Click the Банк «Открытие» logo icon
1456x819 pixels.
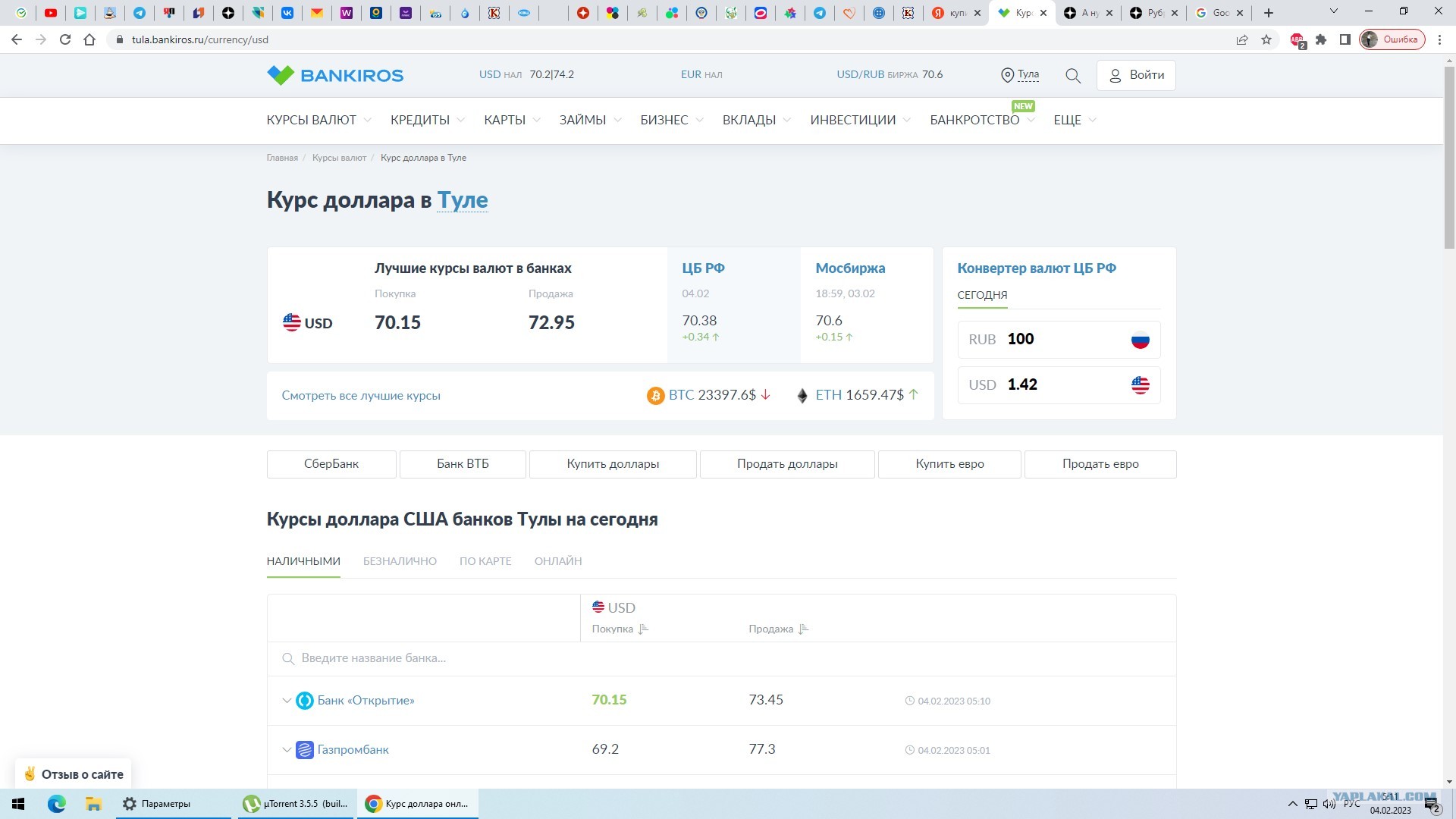point(305,701)
